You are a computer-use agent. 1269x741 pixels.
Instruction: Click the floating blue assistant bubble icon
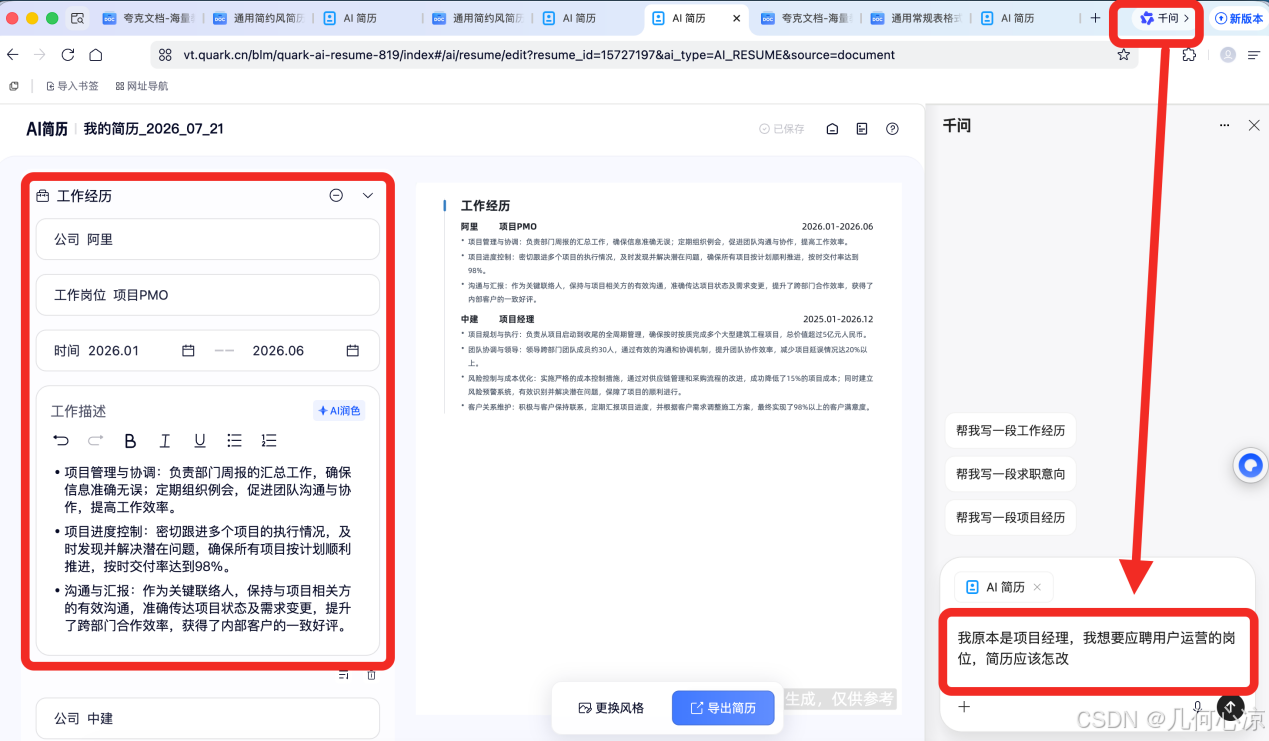tap(1250, 465)
